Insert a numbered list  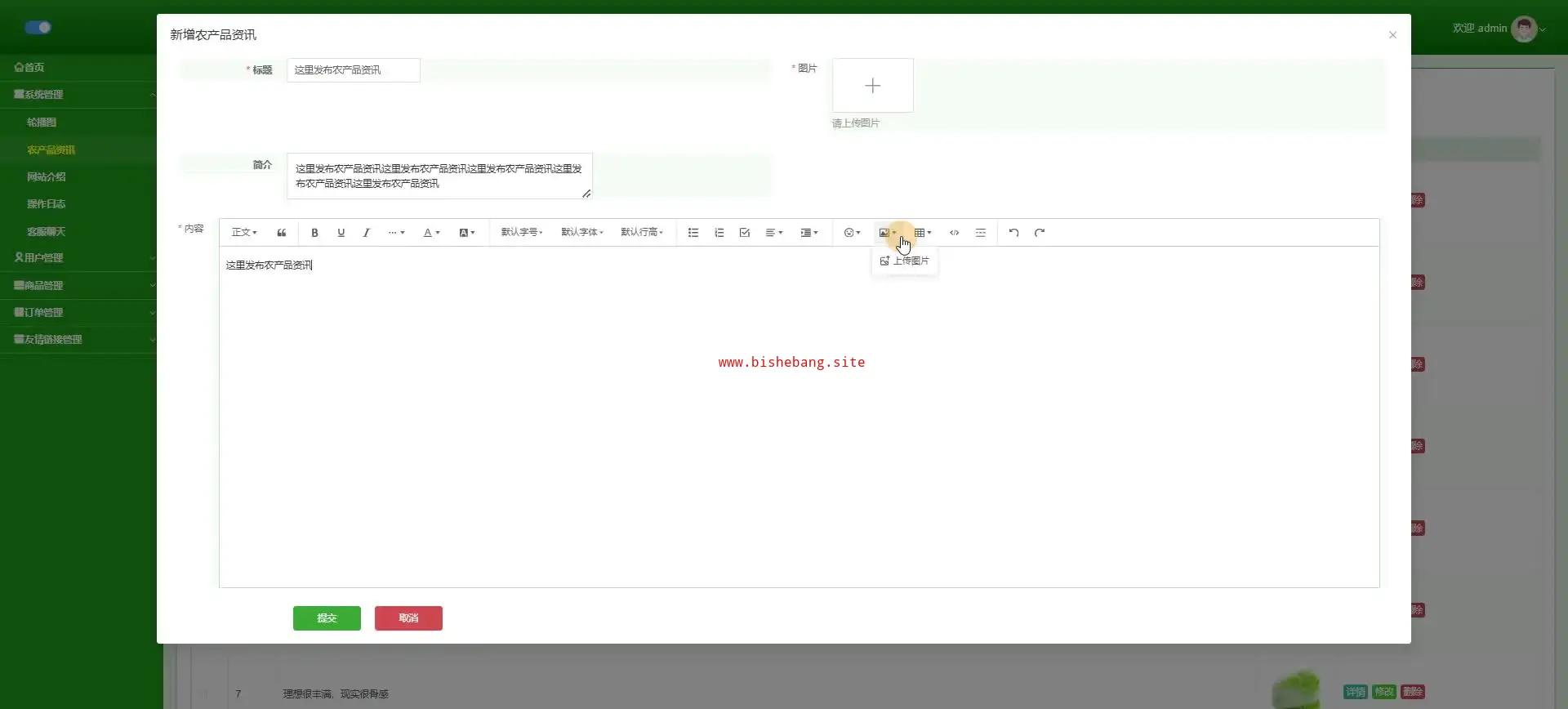point(719,233)
